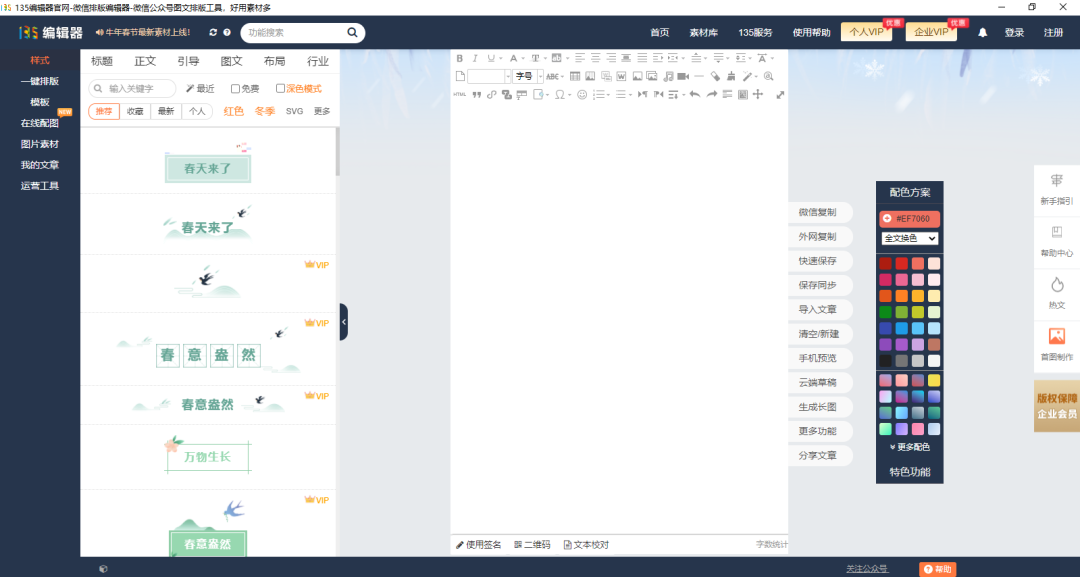Justify the text alignment
The image size is (1080, 577).
coord(642,58)
